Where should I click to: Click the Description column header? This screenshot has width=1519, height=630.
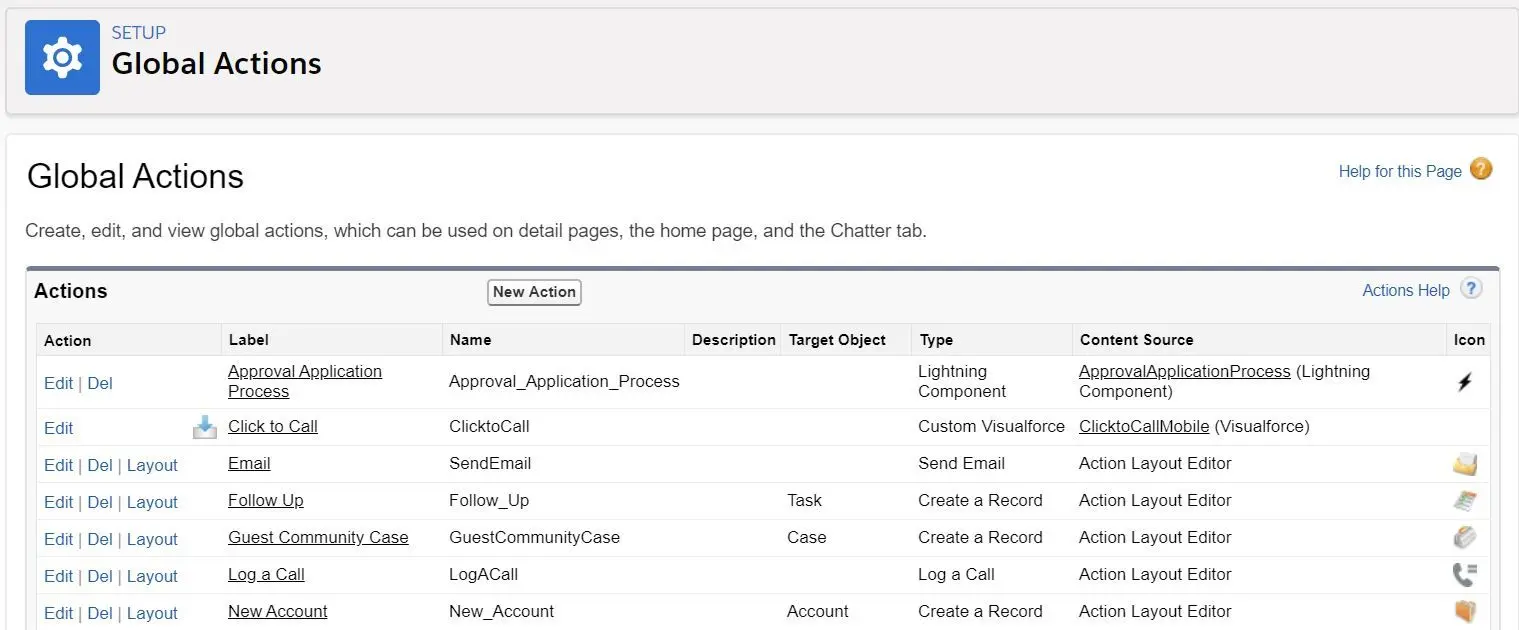[x=734, y=340]
